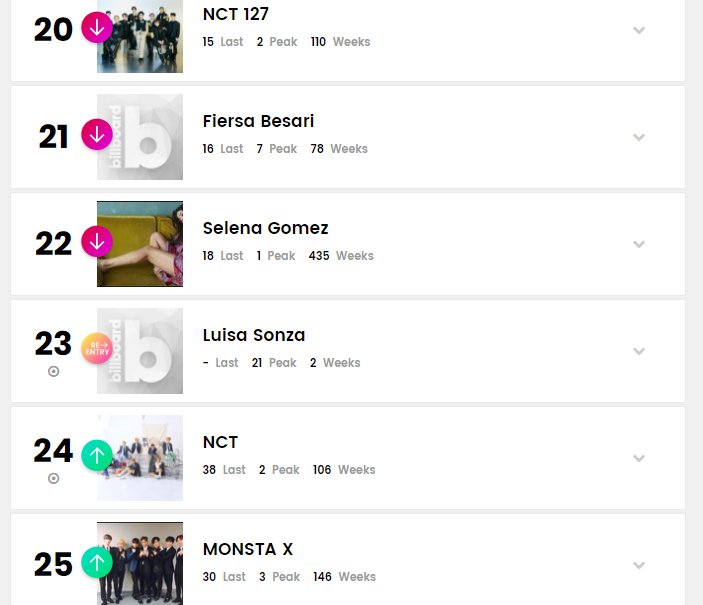Open the NCT row dropdown chevron
The height and width of the screenshot is (605, 703).
639,458
